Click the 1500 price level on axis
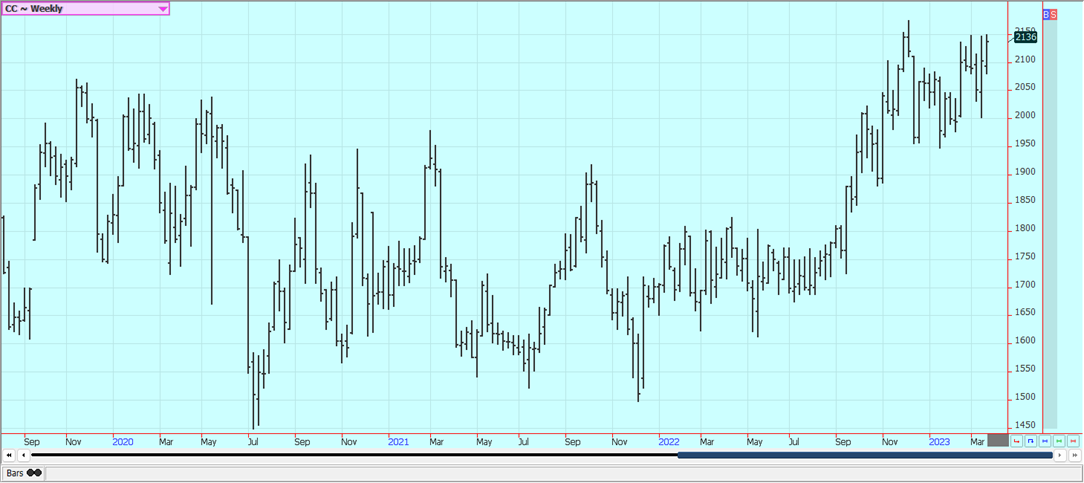Screen dimensions: 1084x483 tap(1025, 397)
